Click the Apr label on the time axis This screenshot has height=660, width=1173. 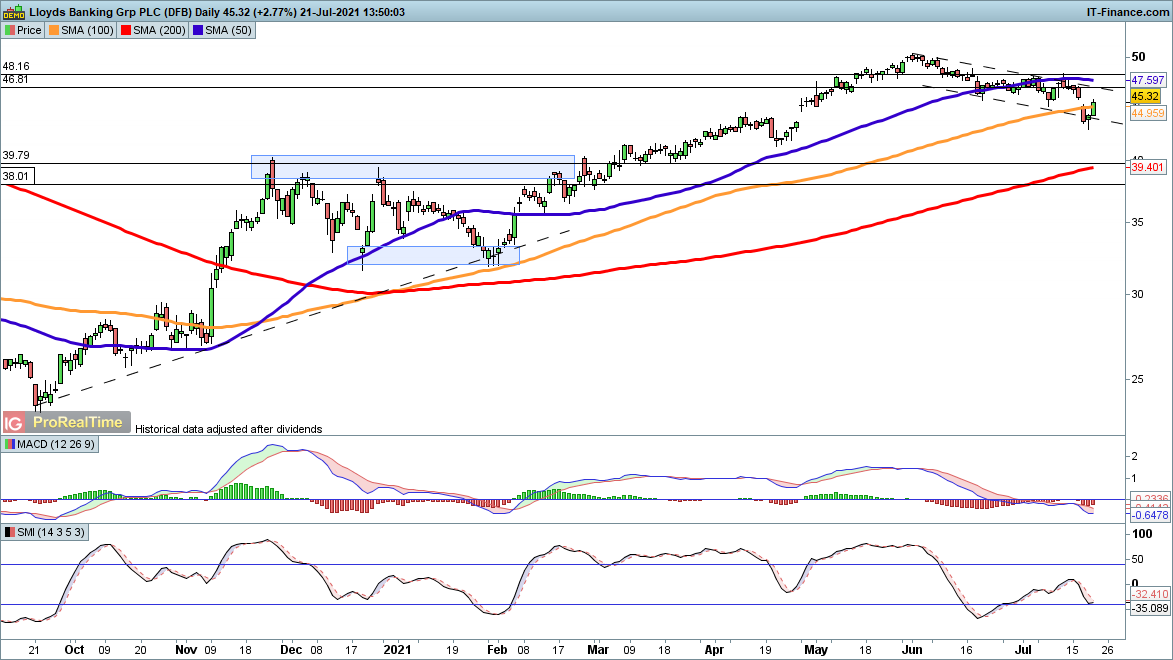[x=714, y=650]
